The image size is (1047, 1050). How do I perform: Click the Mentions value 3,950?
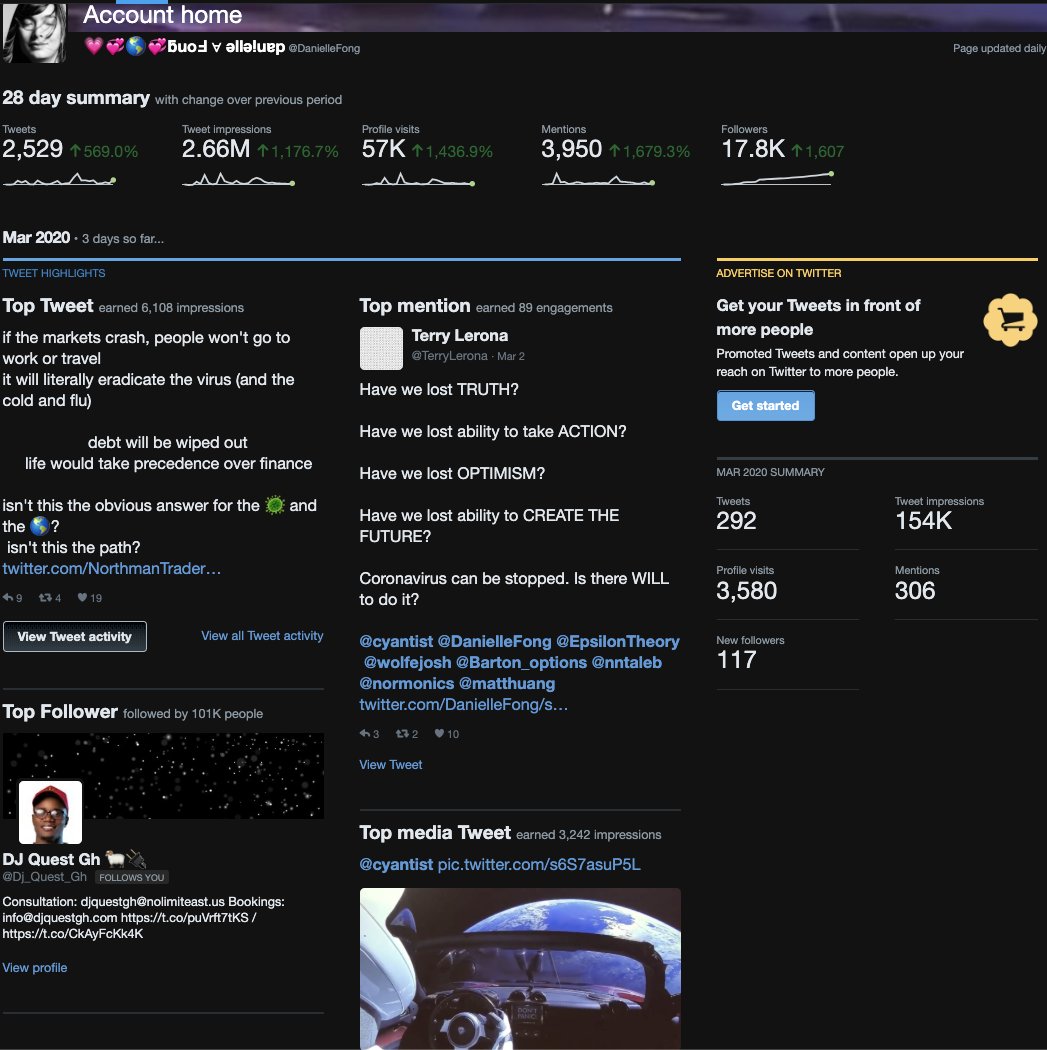(572, 149)
